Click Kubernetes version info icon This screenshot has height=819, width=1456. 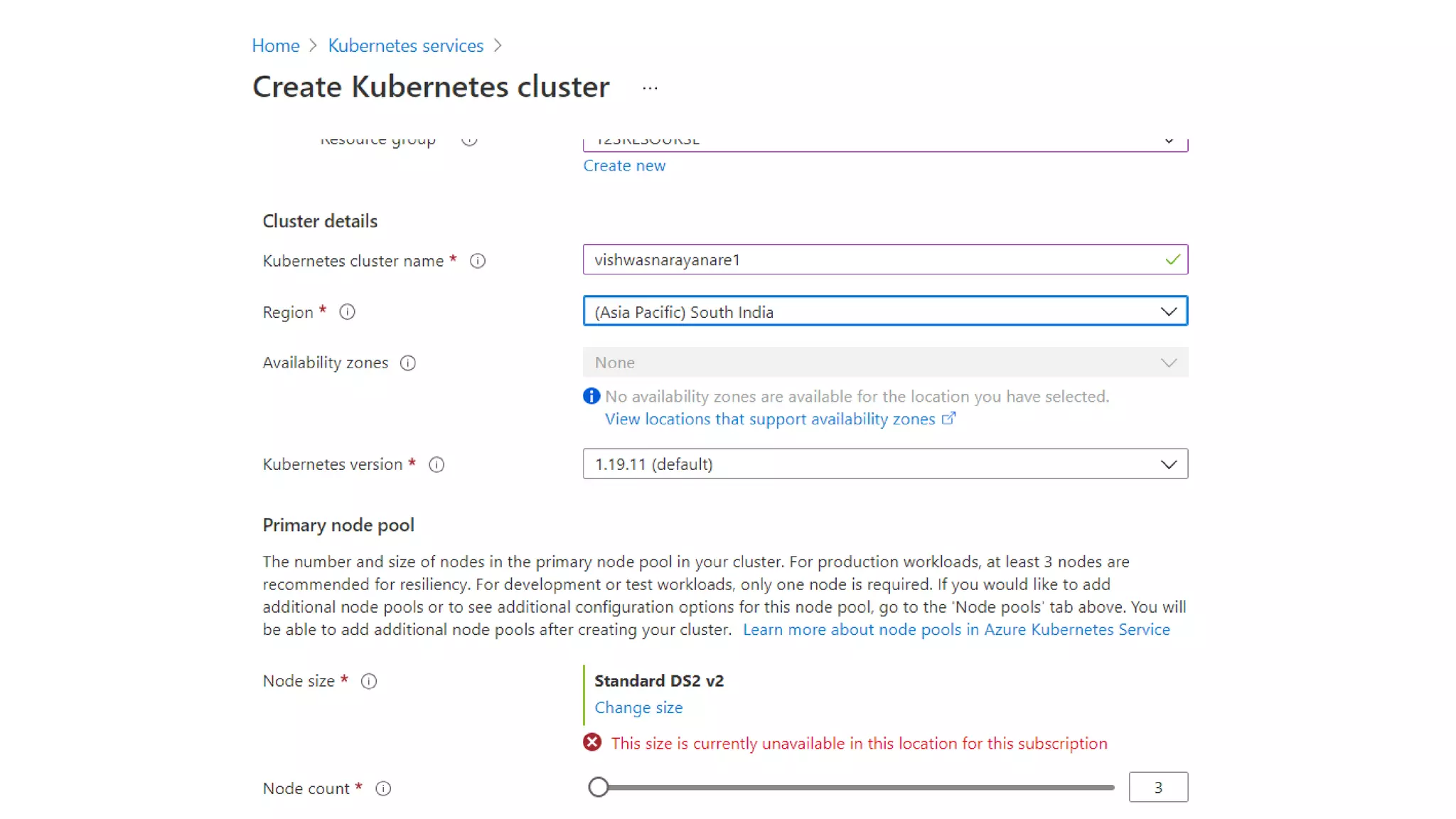tap(437, 465)
